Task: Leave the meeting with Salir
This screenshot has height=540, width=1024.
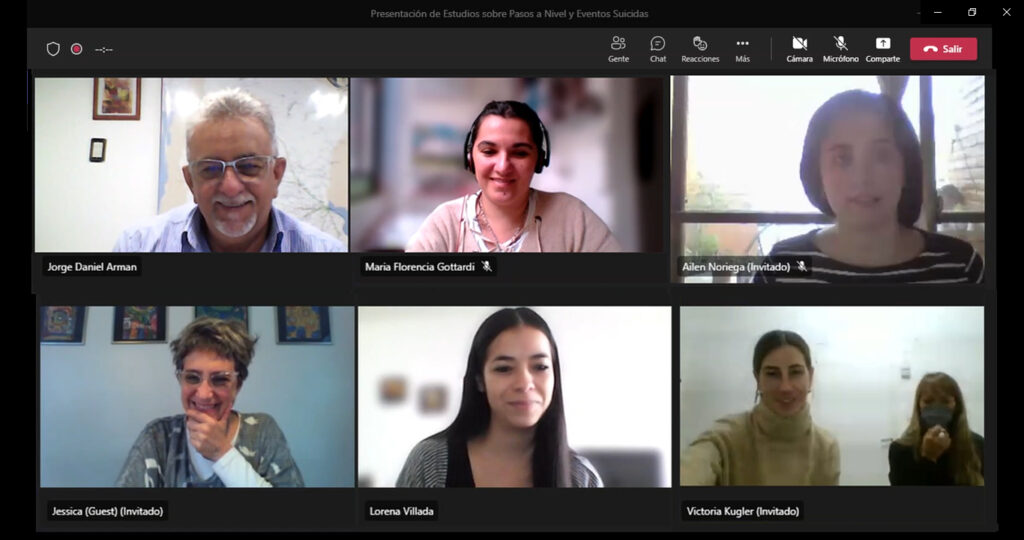Action: pyautogui.click(x=944, y=49)
